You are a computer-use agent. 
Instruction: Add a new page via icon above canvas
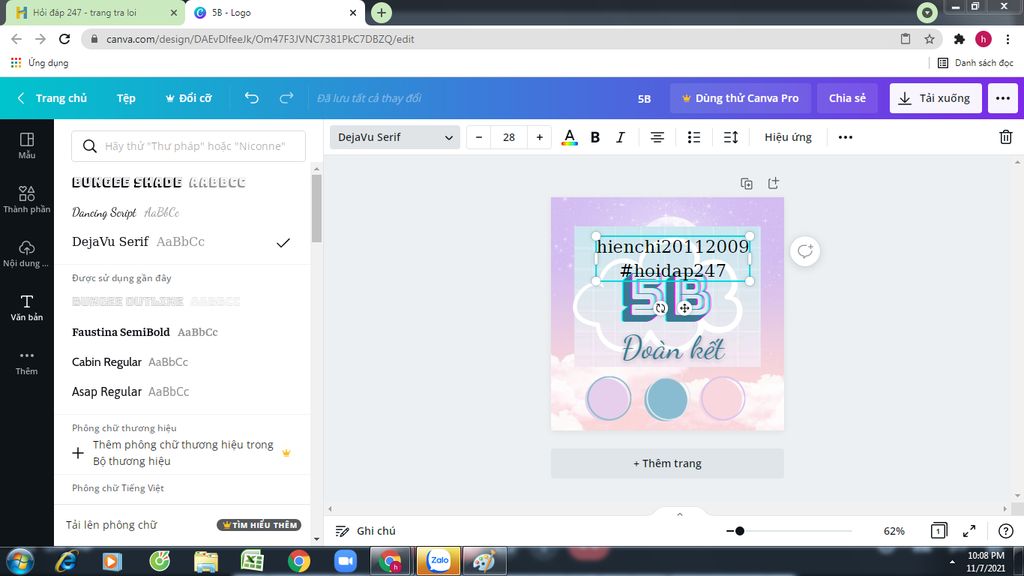(773, 184)
